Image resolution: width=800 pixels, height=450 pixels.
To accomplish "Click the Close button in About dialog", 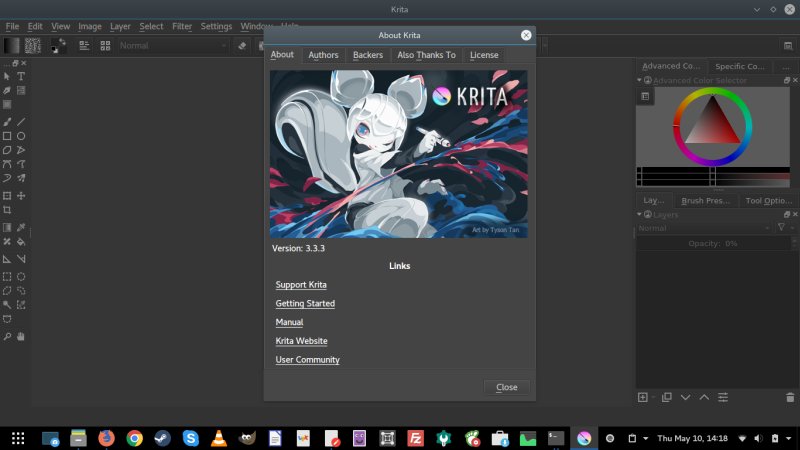I will point(507,387).
